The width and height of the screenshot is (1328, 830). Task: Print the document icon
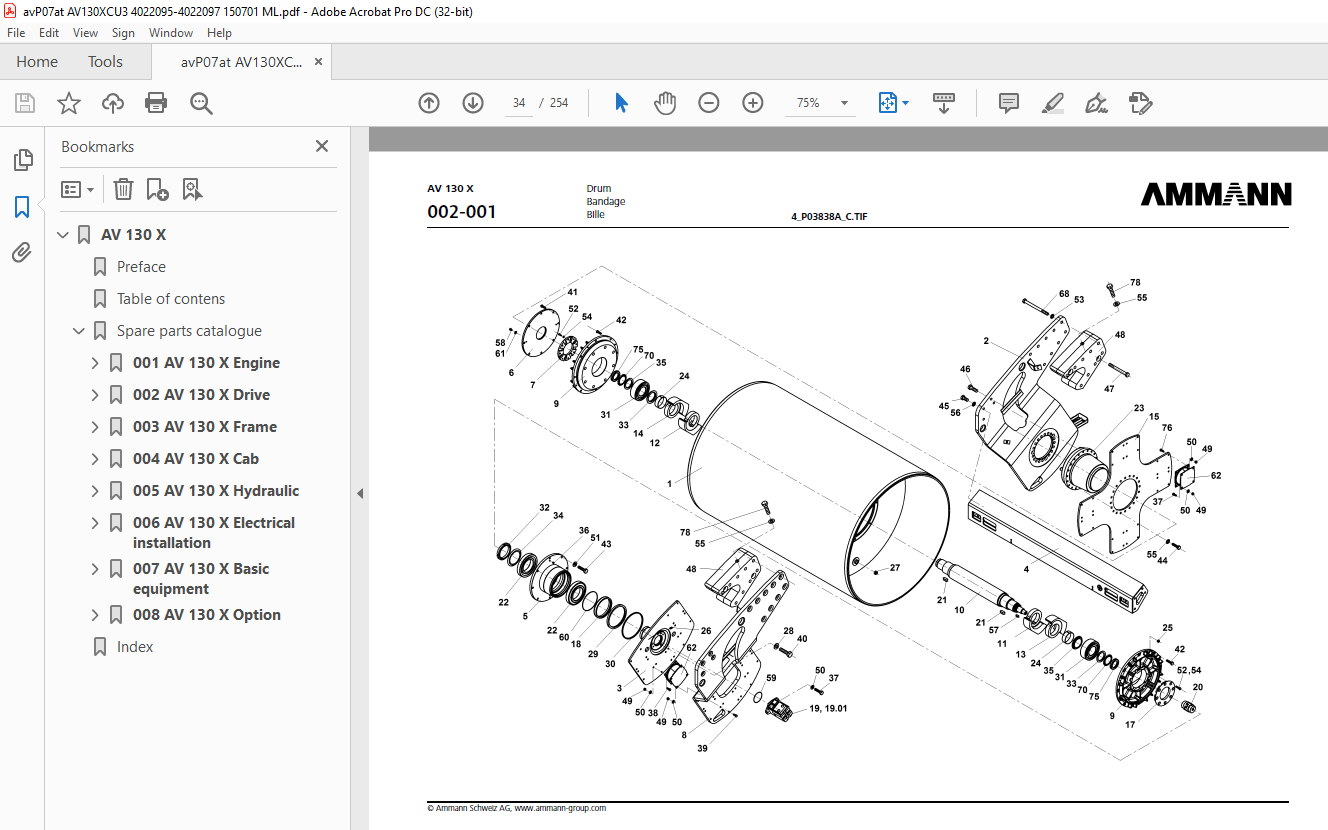[156, 103]
